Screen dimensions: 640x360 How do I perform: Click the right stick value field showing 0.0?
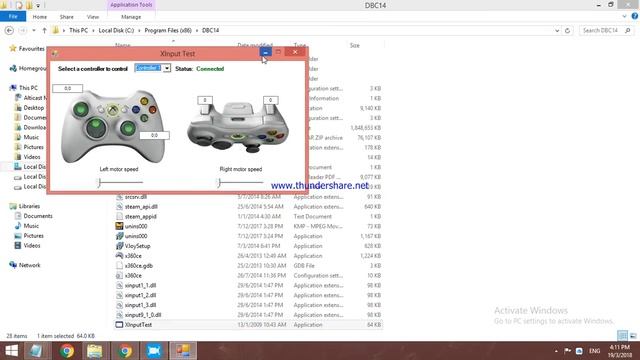tap(154, 135)
